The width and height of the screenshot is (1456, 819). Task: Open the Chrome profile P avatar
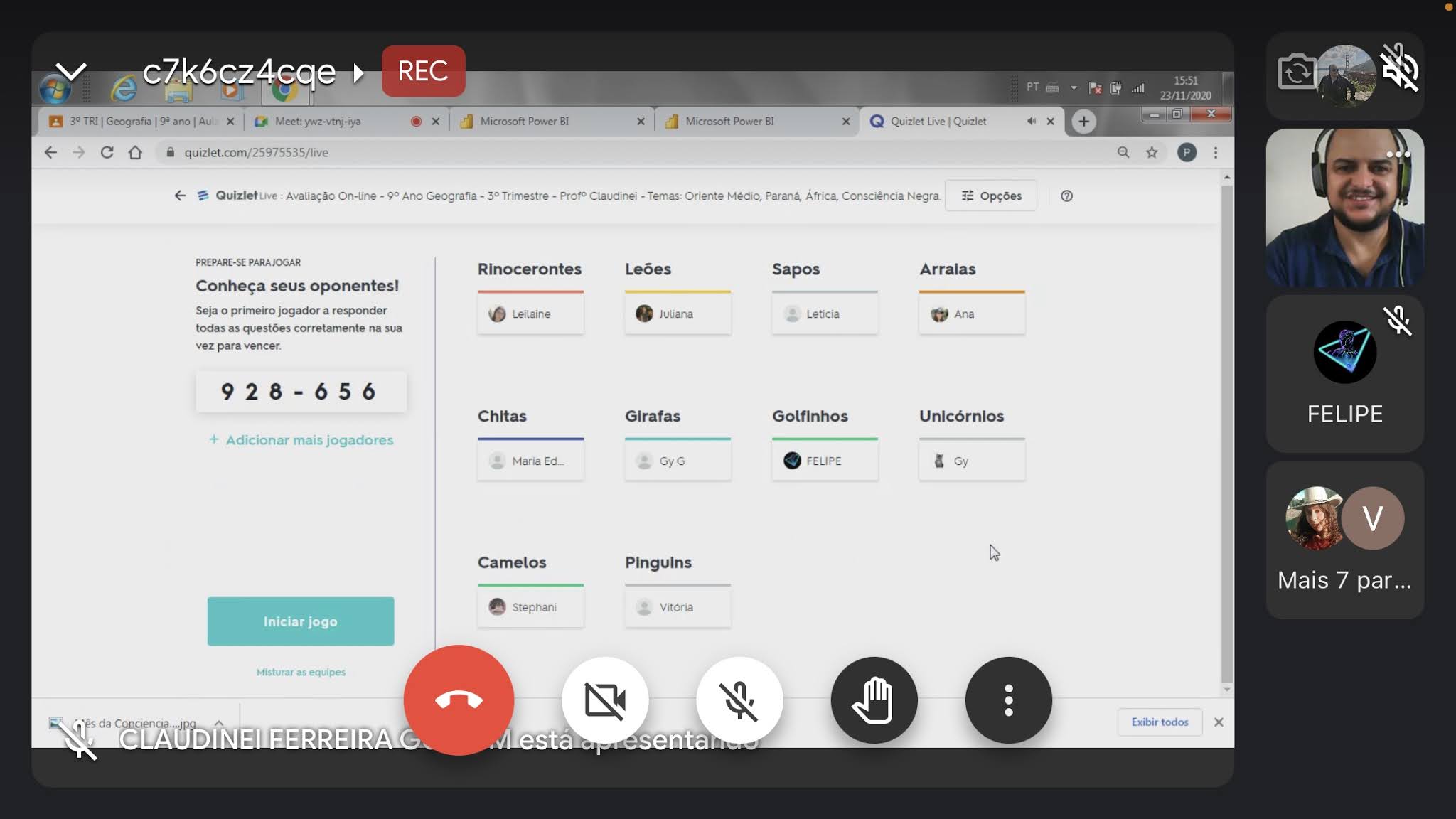tap(1187, 152)
